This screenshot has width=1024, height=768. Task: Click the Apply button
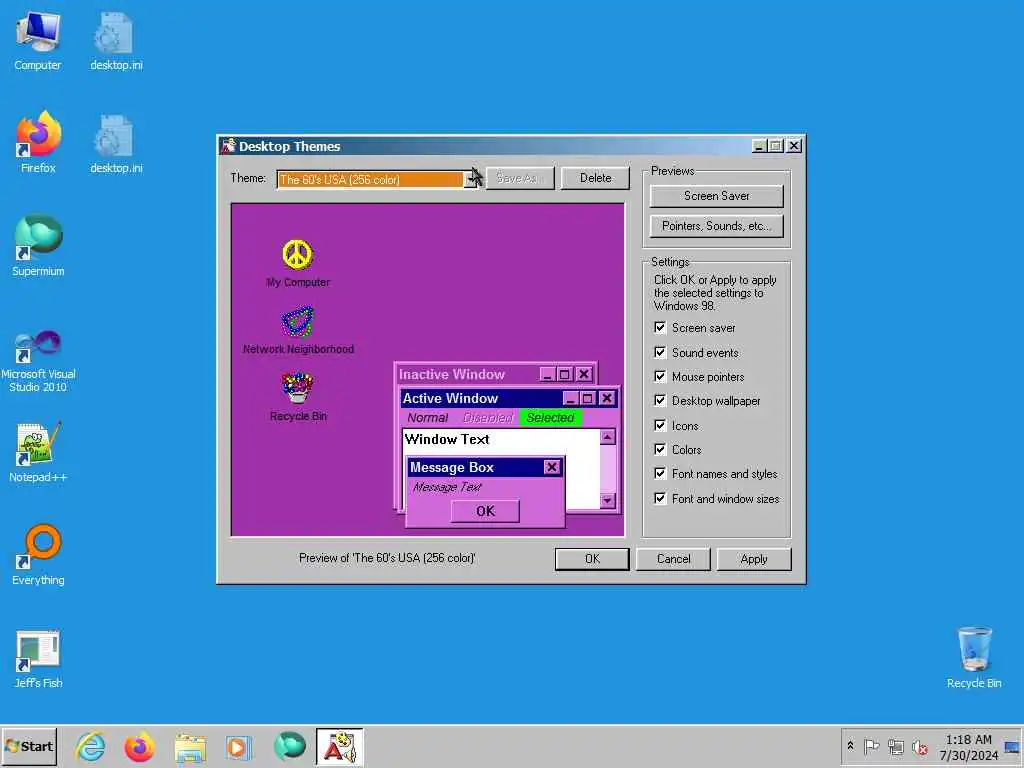(754, 559)
